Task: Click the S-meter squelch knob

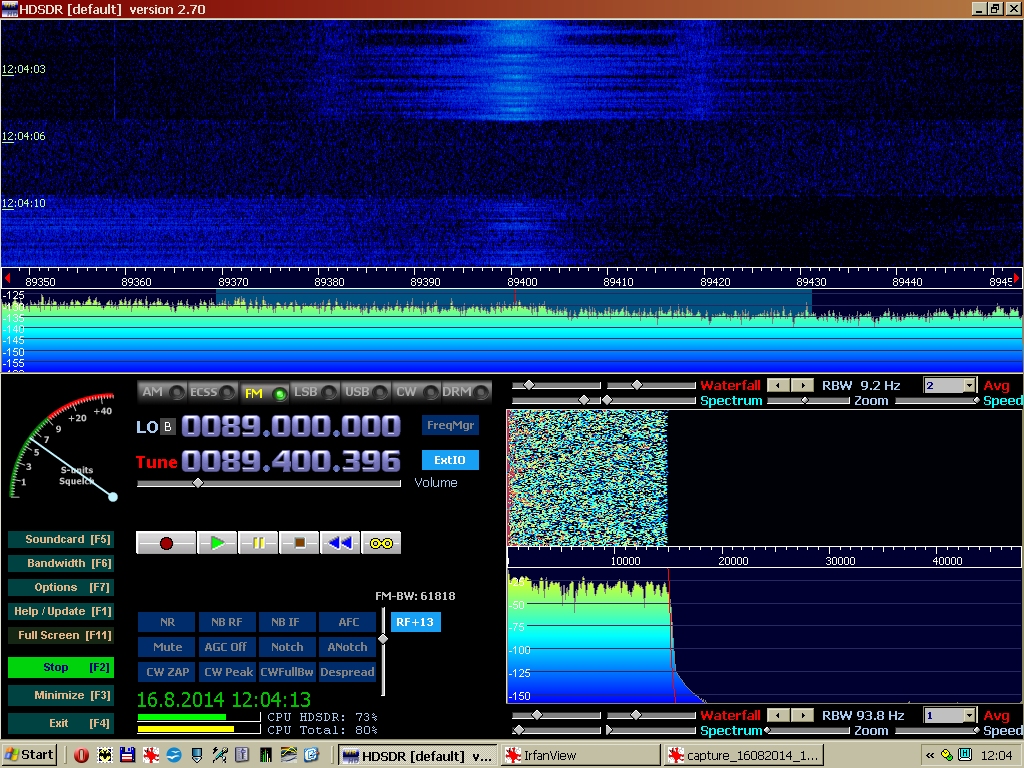Action: click(x=113, y=497)
